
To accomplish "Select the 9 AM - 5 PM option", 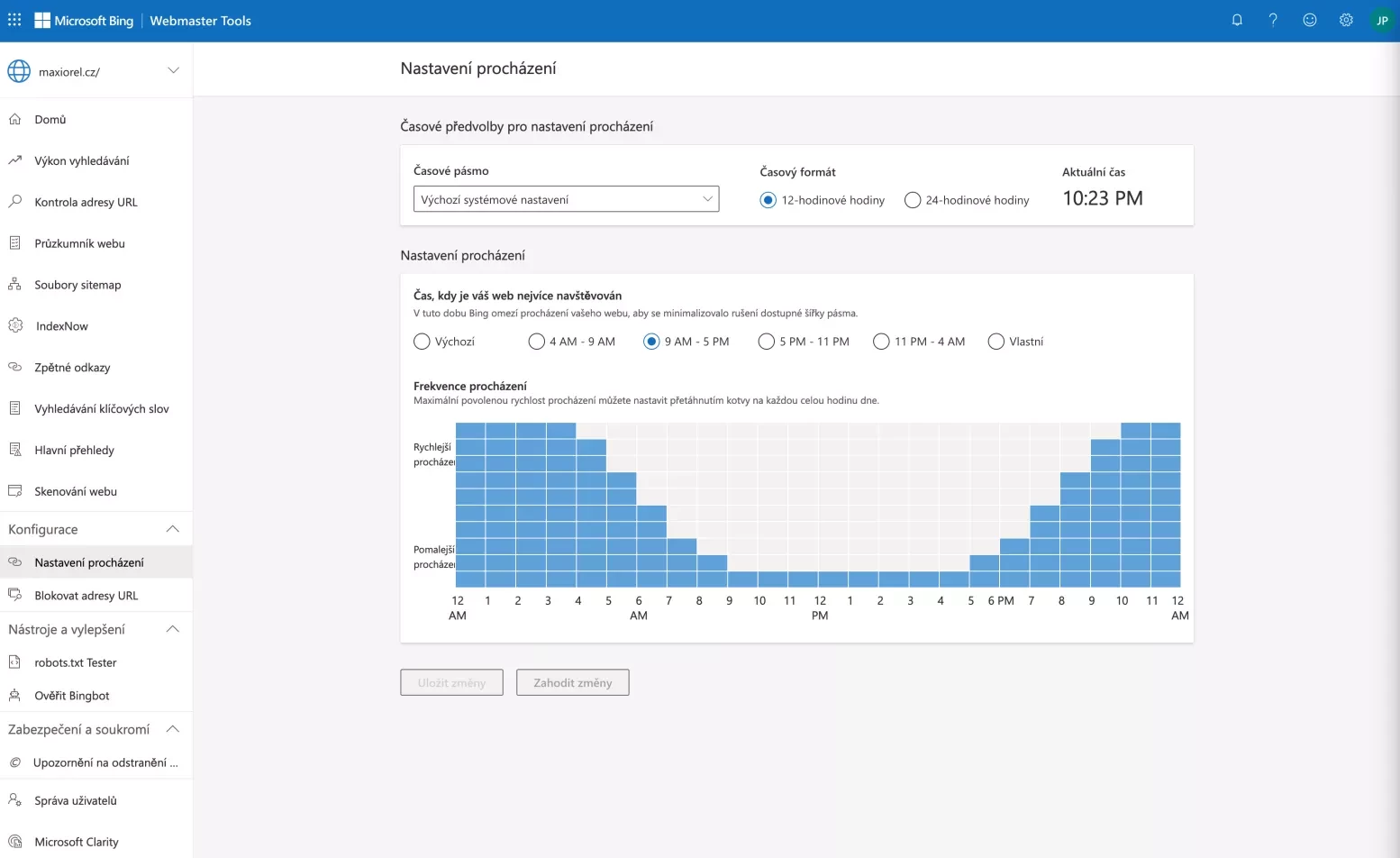I will point(651,342).
